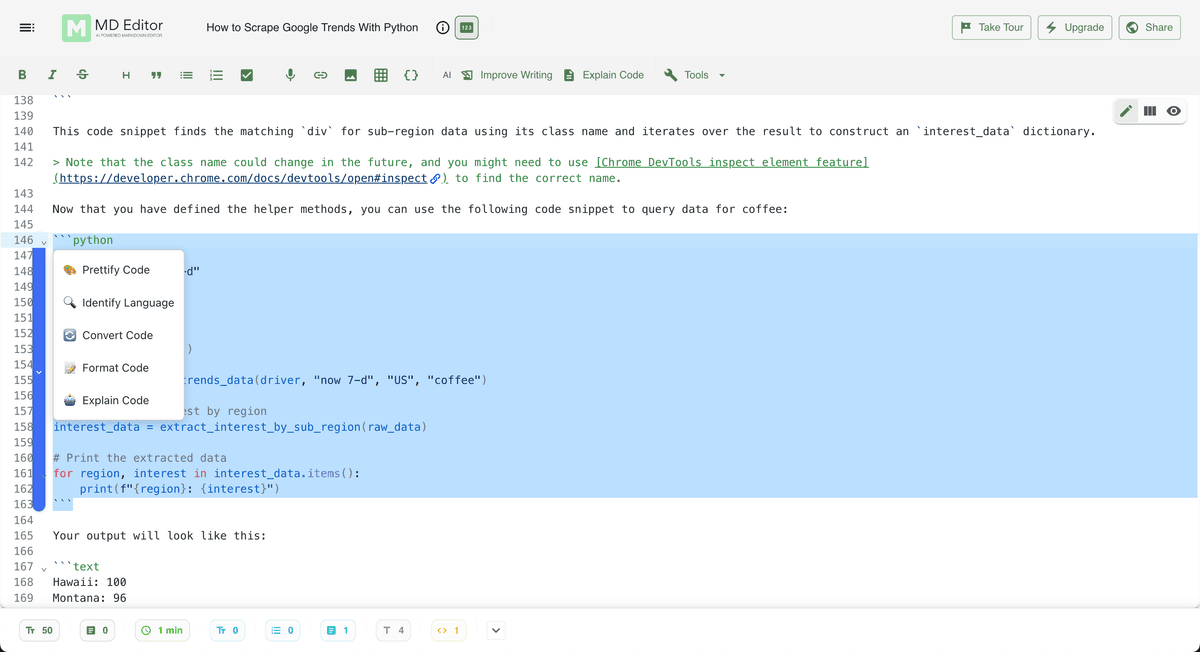Insert a block quote
The width and height of the screenshot is (1200, 652).
point(155,75)
